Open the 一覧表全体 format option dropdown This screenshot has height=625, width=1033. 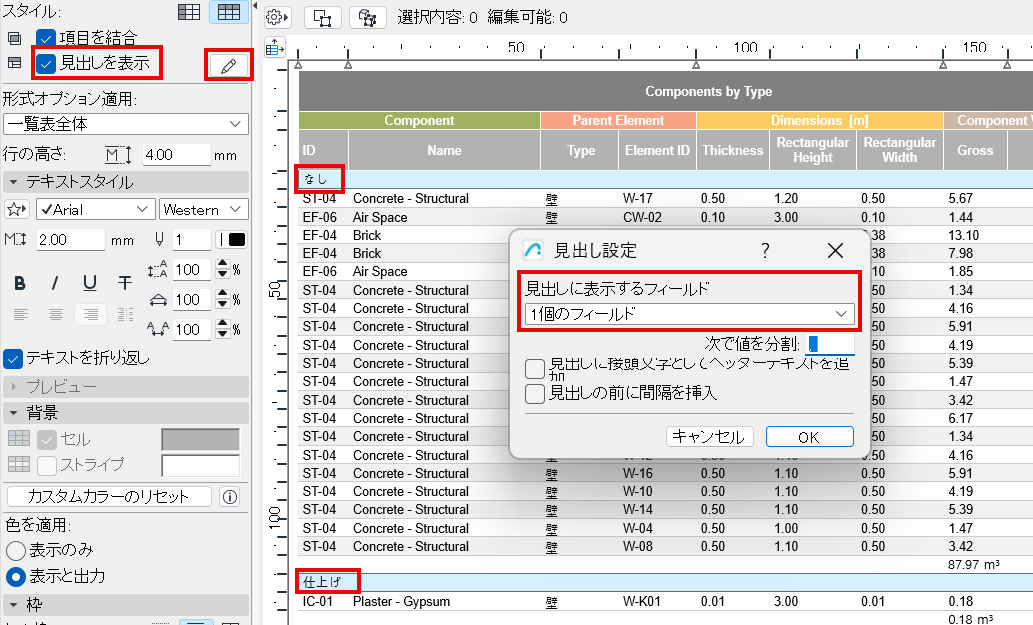125,124
